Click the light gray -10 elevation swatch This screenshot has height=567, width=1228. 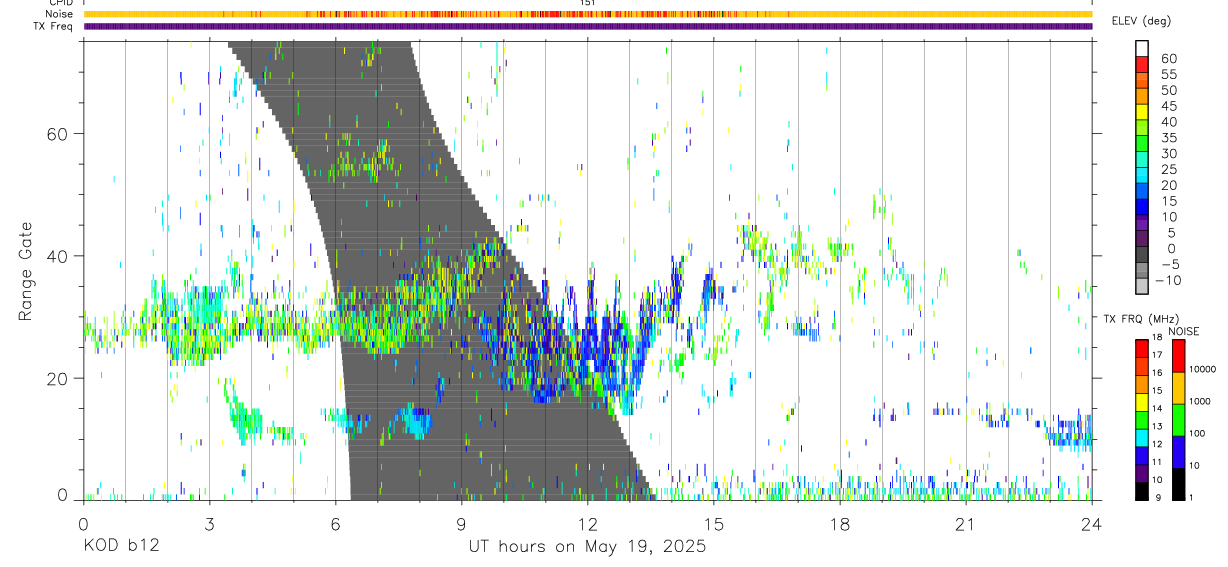pos(1142,286)
